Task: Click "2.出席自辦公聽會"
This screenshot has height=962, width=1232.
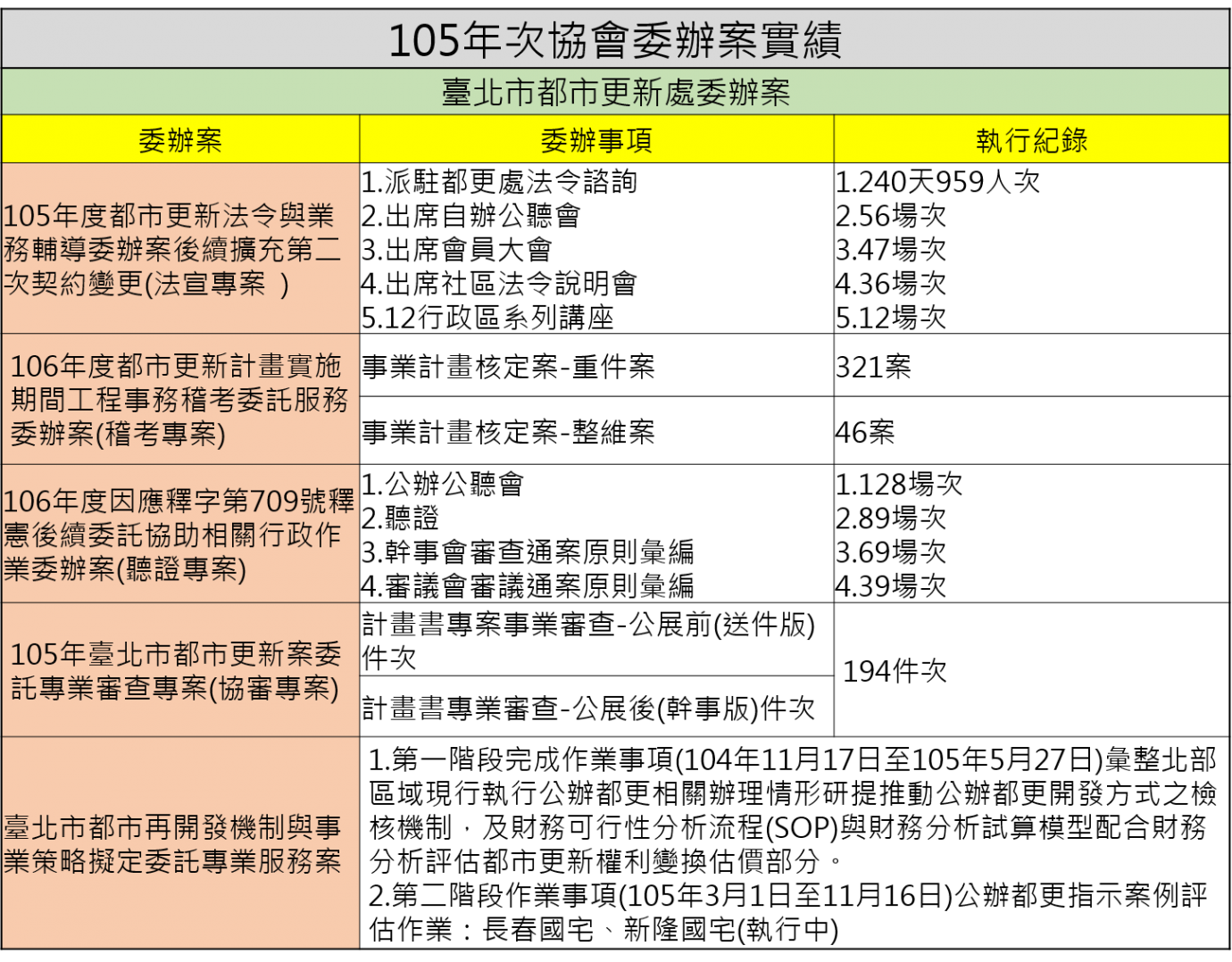Action: coord(471,216)
